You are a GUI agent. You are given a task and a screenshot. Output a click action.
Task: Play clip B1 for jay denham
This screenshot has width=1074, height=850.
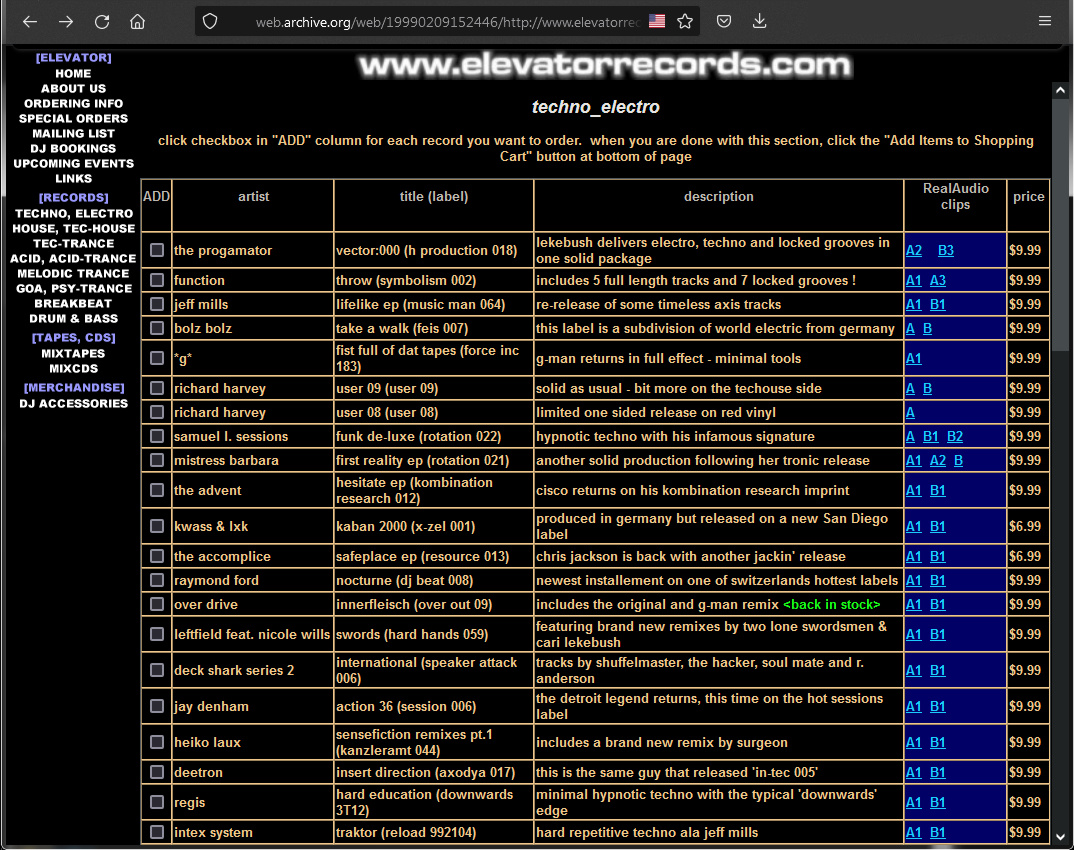tap(938, 706)
